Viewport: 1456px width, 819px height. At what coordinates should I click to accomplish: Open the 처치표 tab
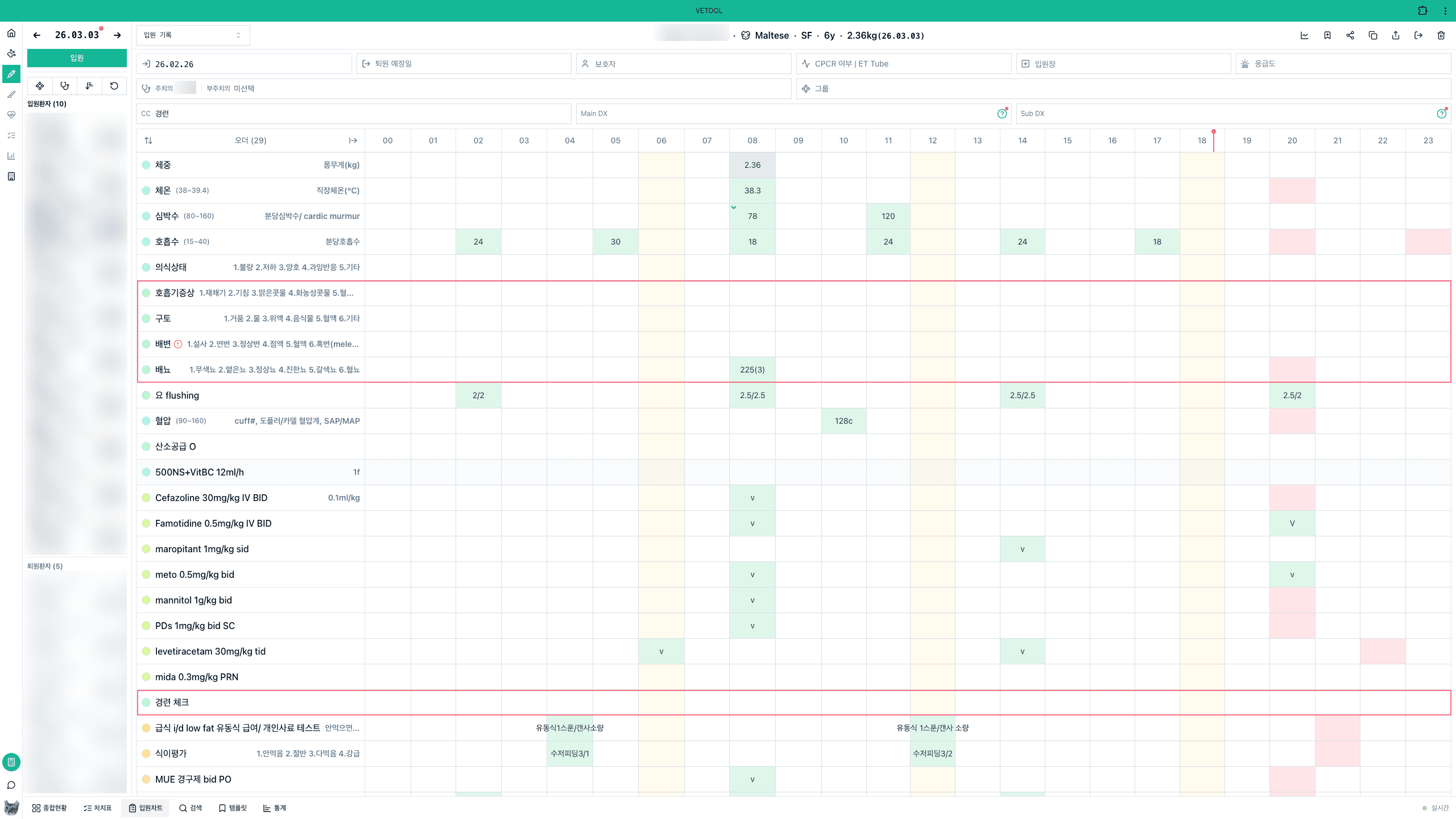pyautogui.click(x=97, y=808)
